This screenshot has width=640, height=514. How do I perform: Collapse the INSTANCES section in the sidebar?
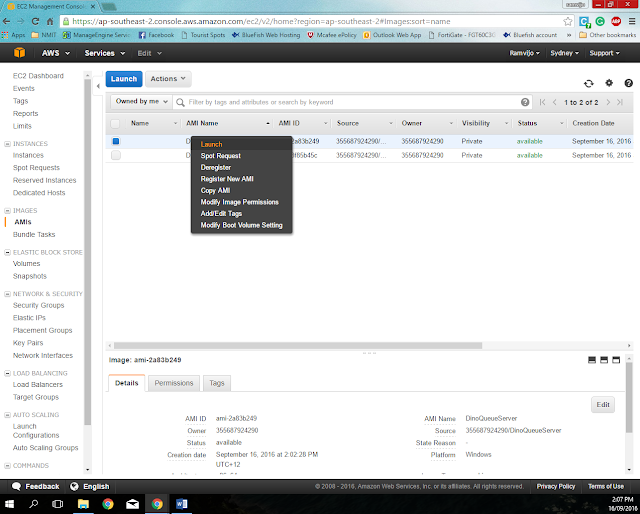(7, 144)
